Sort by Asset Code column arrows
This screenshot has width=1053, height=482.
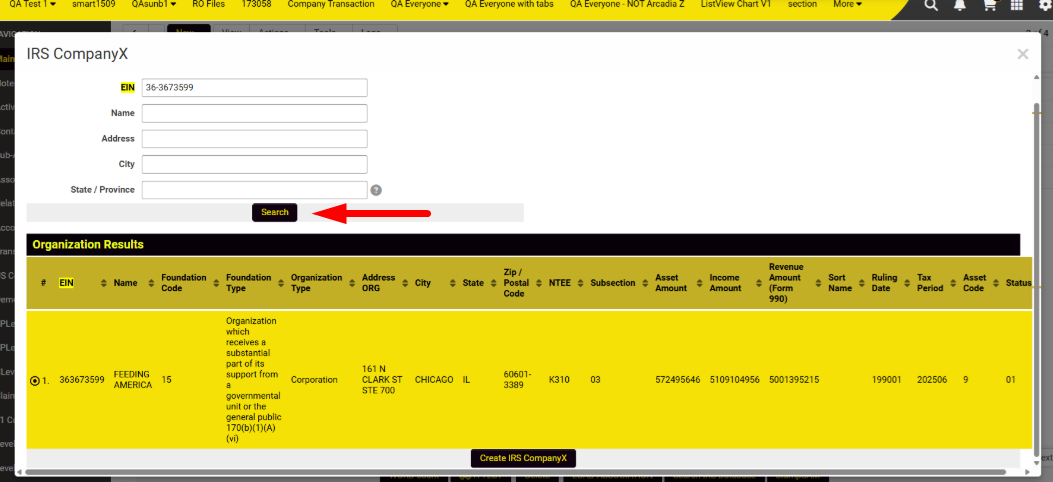995,283
